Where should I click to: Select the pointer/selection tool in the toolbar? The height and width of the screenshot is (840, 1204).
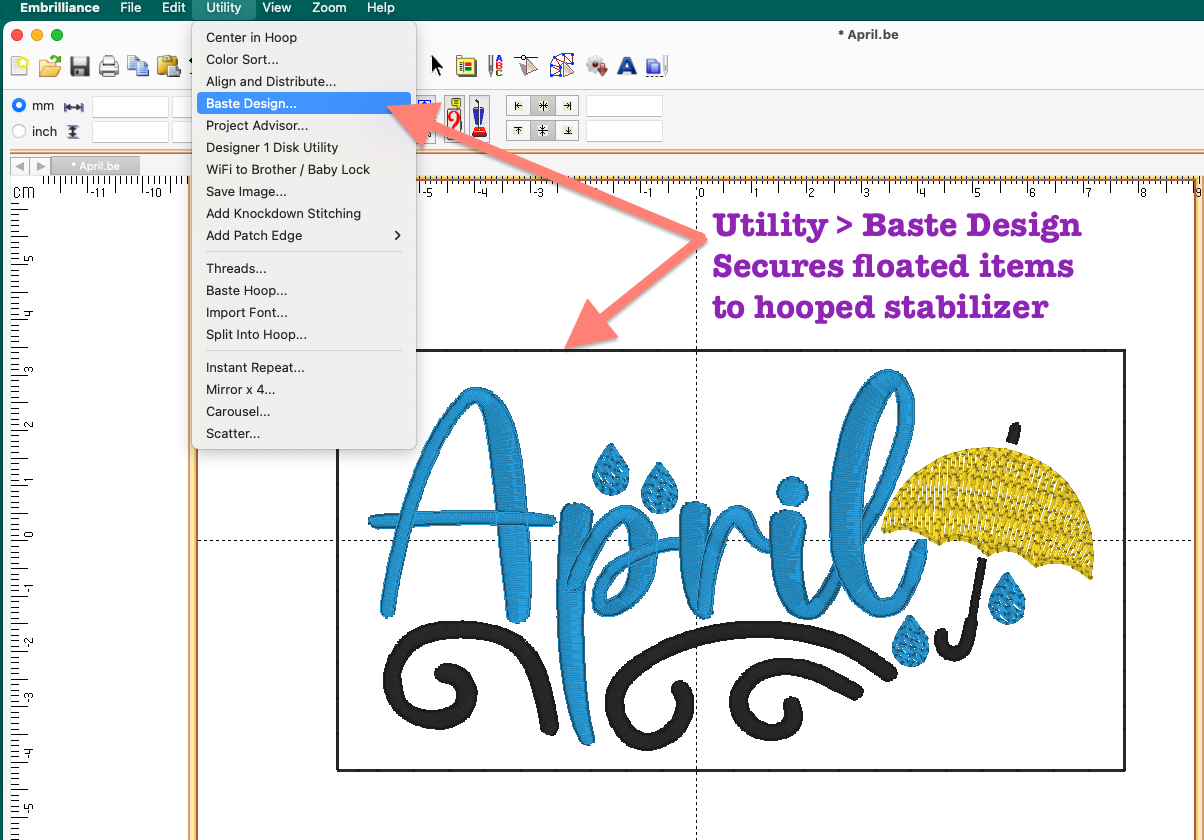click(437, 64)
